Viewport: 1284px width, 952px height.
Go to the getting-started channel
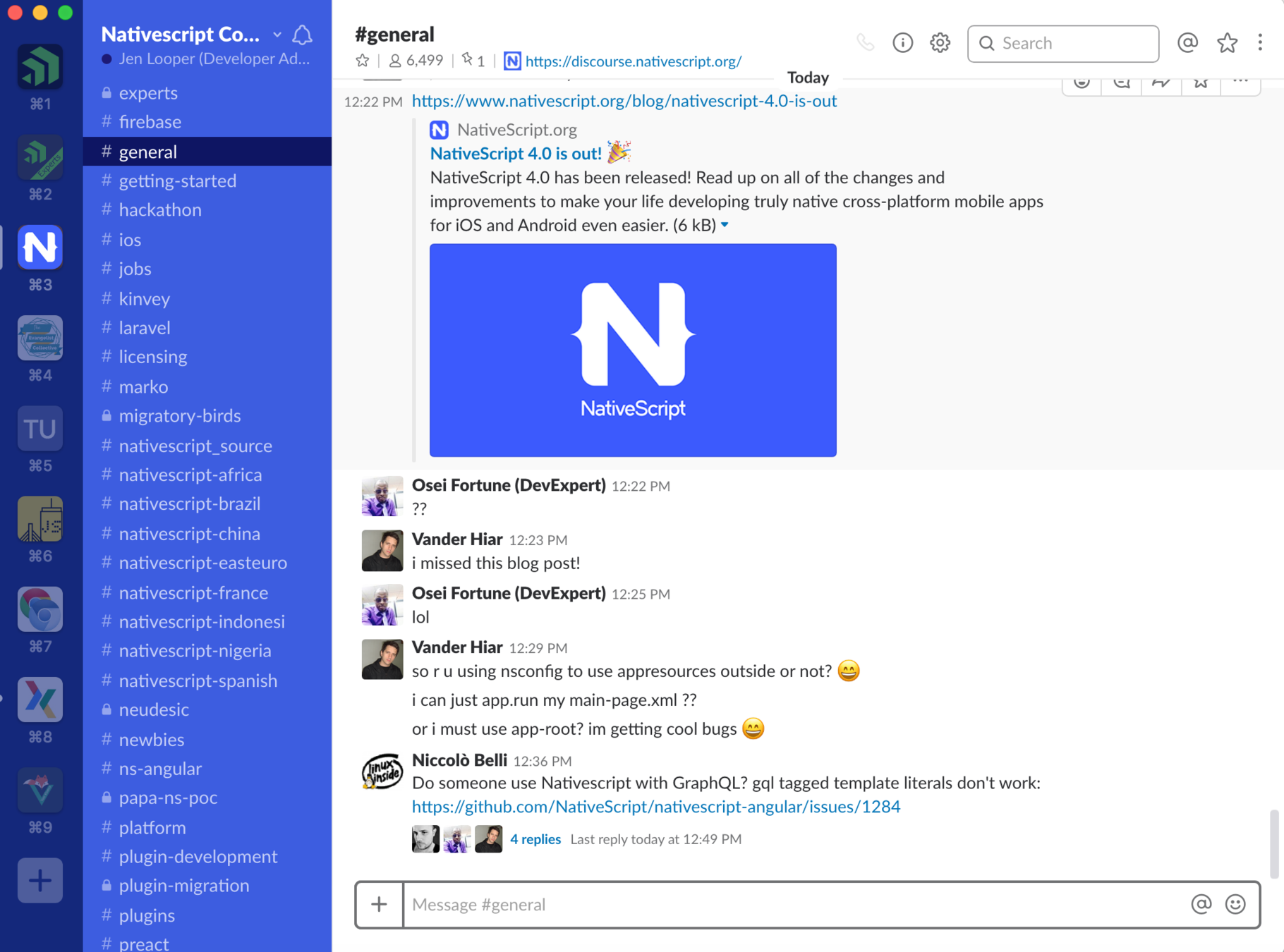click(207, 181)
